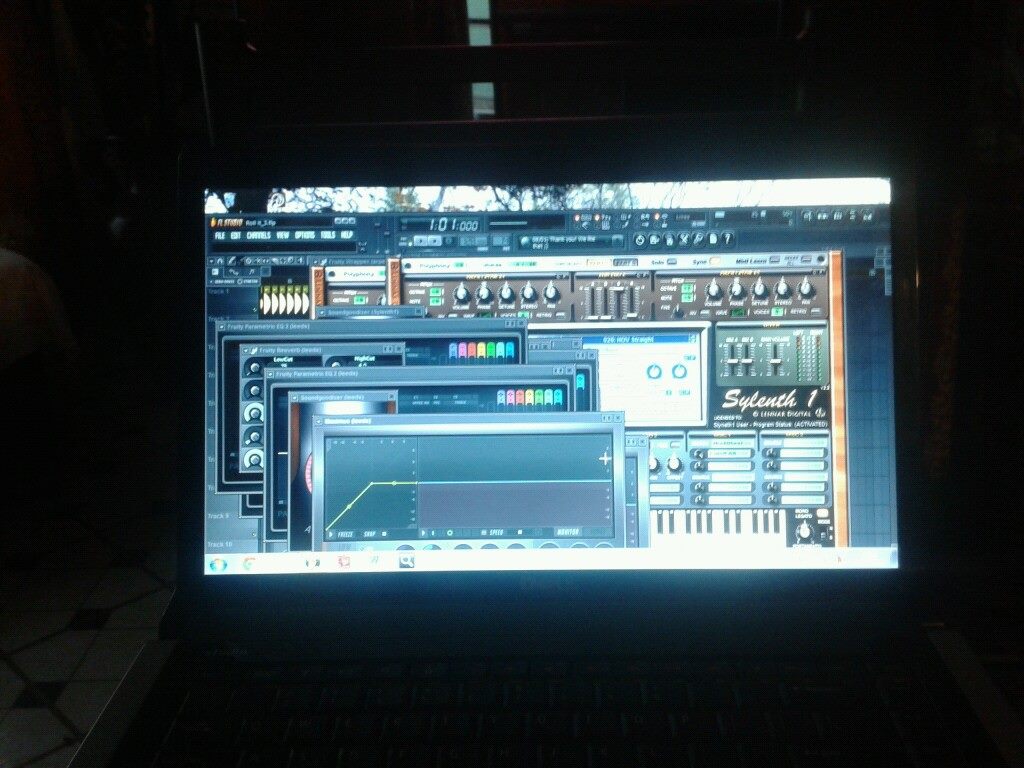The image size is (1024, 768).
Task: Click the Sylenth 1 logo
Action: point(769,398)
